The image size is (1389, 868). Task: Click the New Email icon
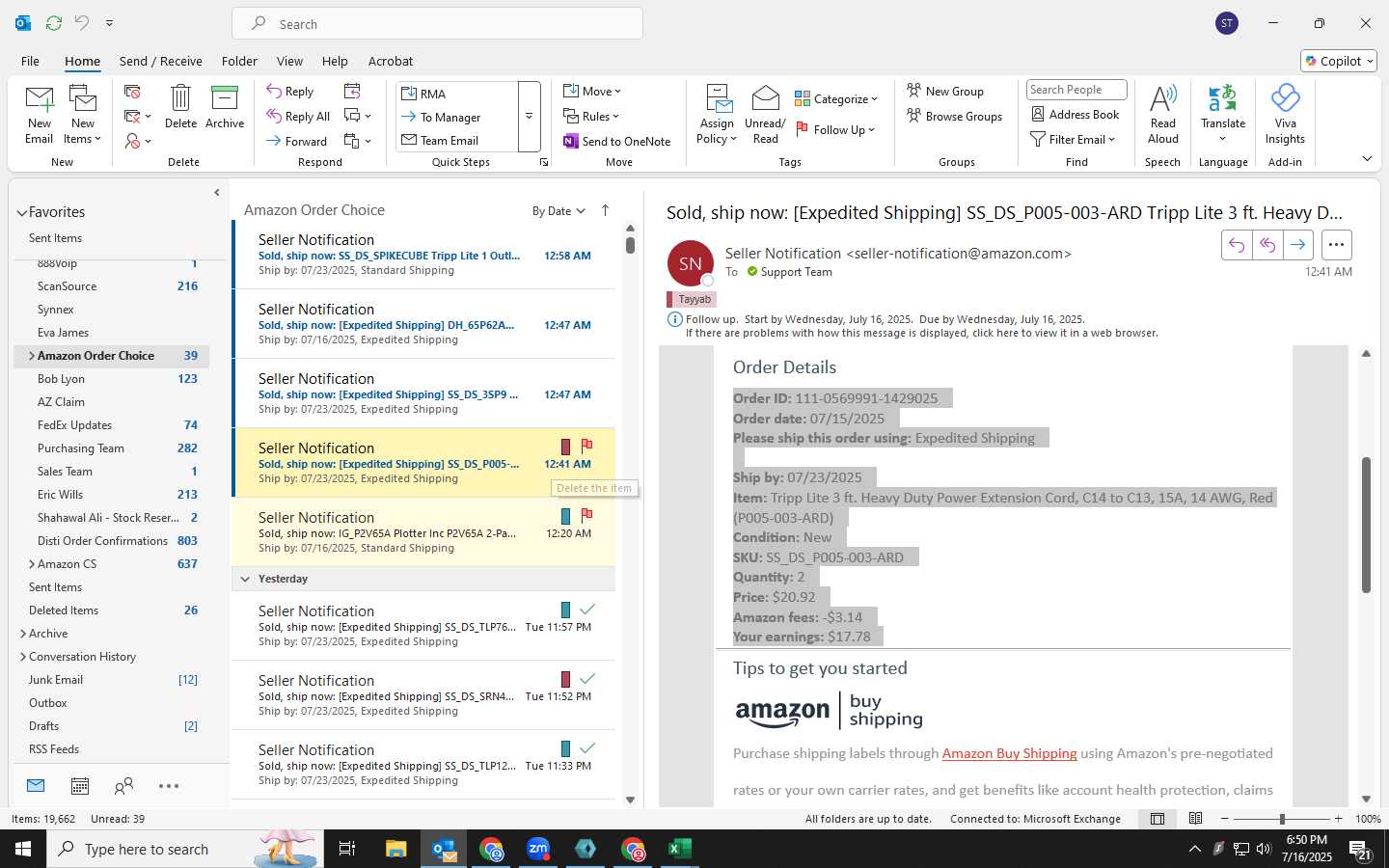pos(39,114)
